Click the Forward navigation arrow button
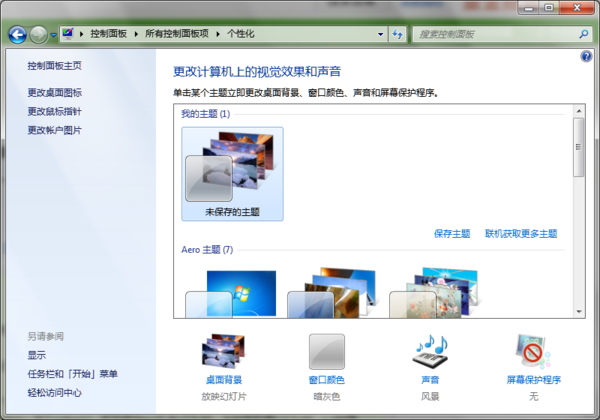This screenshot has height=420, width=600. tap(38, 35)
